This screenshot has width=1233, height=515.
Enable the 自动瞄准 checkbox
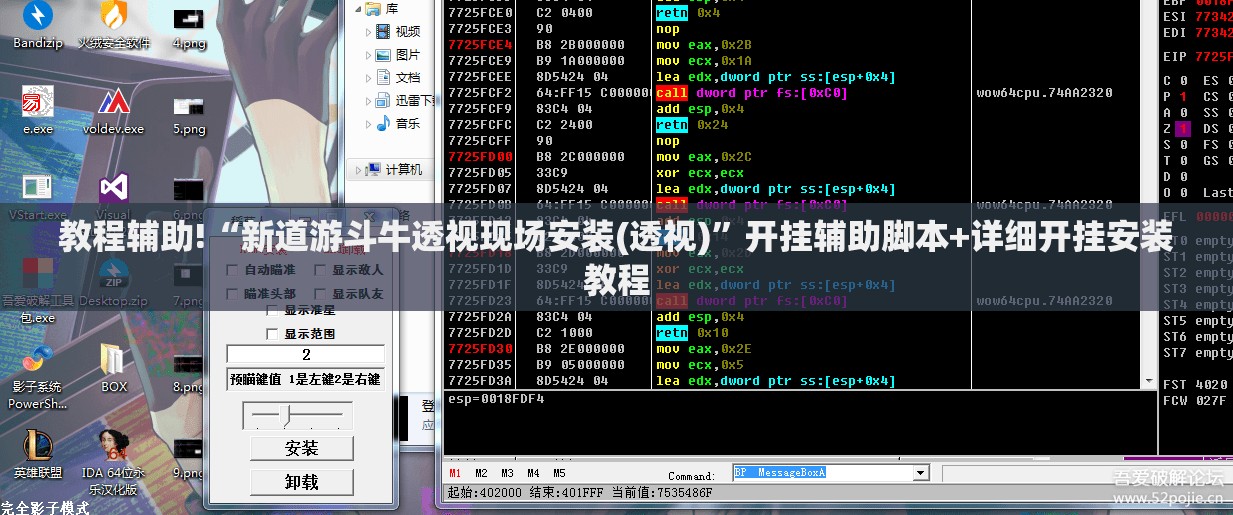pyautogui.click(x=232, y=270)
